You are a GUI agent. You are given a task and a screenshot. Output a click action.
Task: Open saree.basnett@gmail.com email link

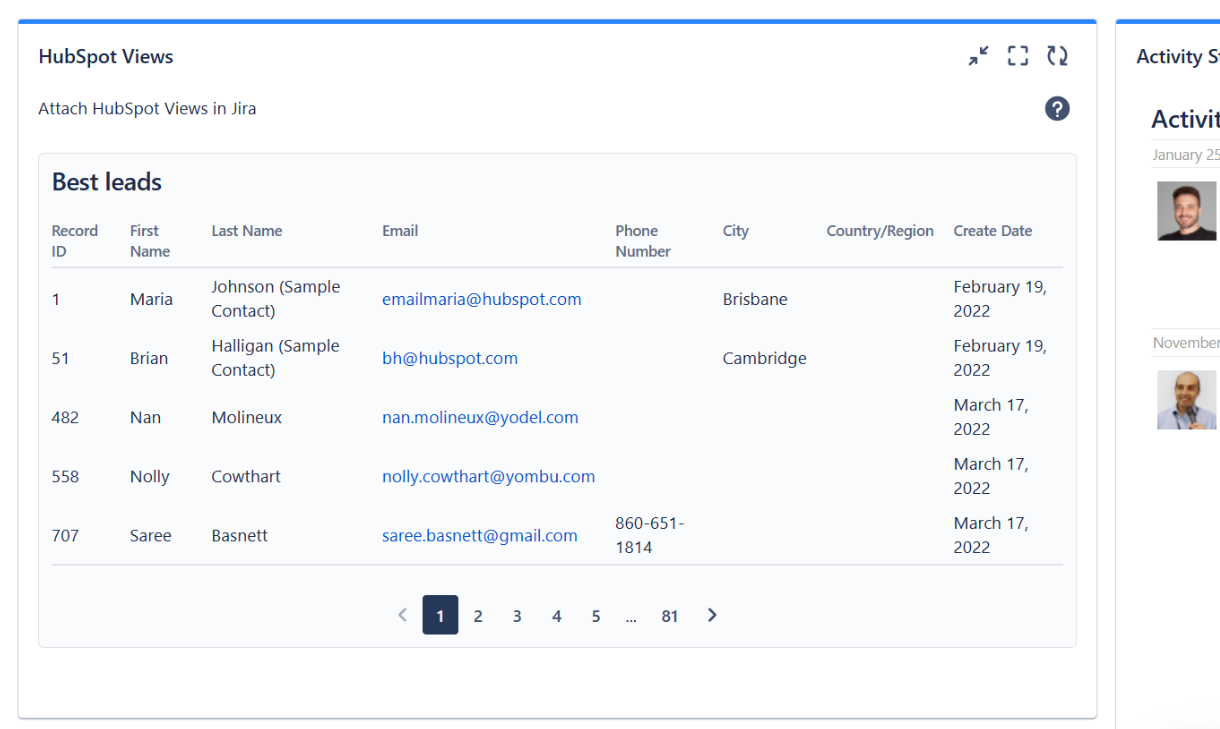[x=479, y=535]
